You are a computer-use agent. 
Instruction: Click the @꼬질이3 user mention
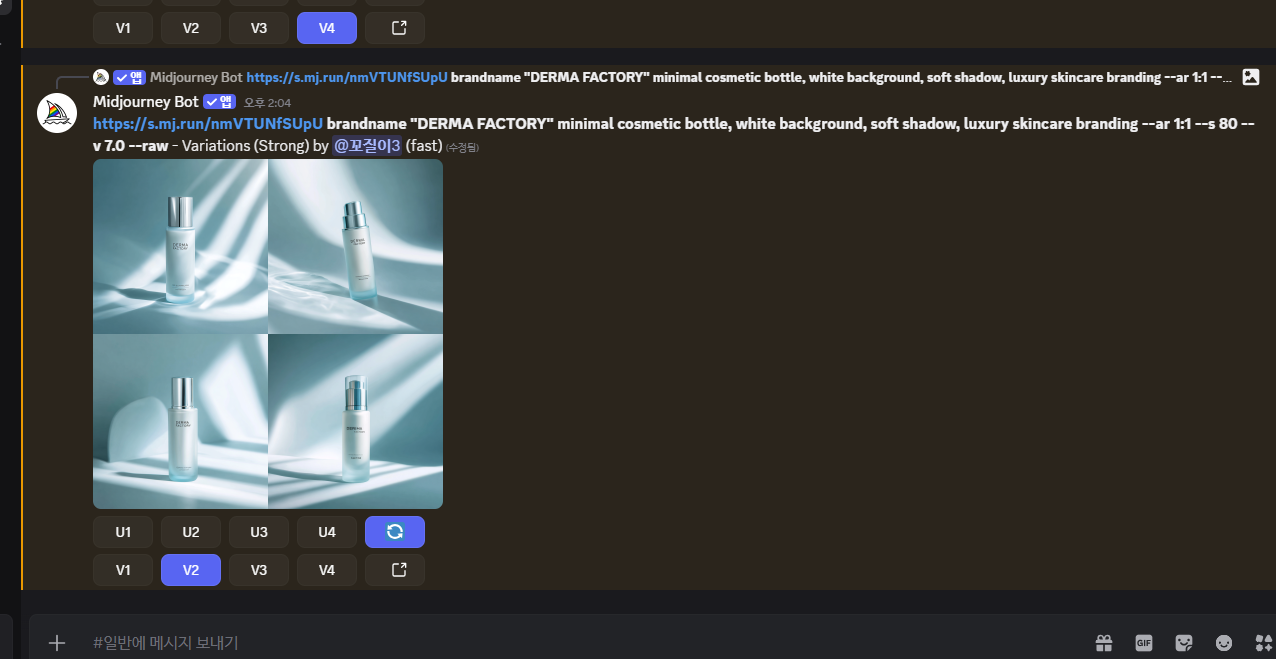pos(367,146)
